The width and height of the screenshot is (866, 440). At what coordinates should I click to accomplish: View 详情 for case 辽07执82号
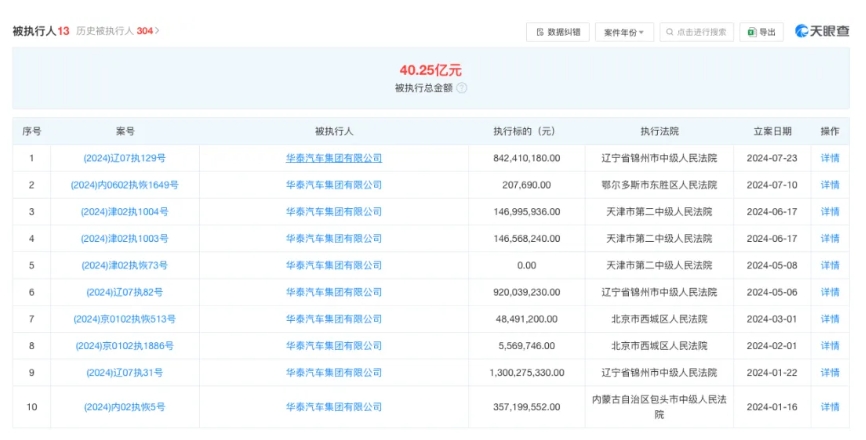point(830,292)
